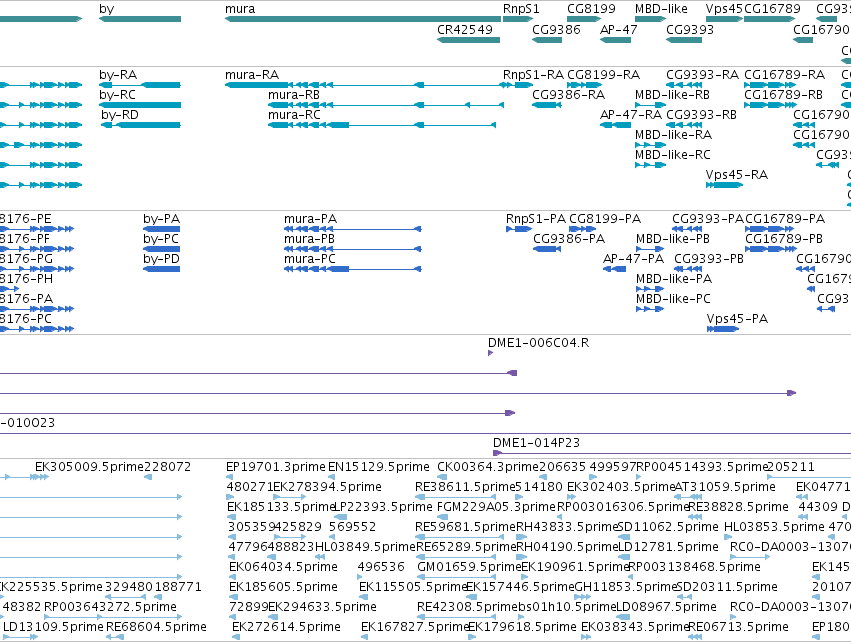Select transcript mura-RB
This screenshot has width=851, height=642.
point(386,105)
